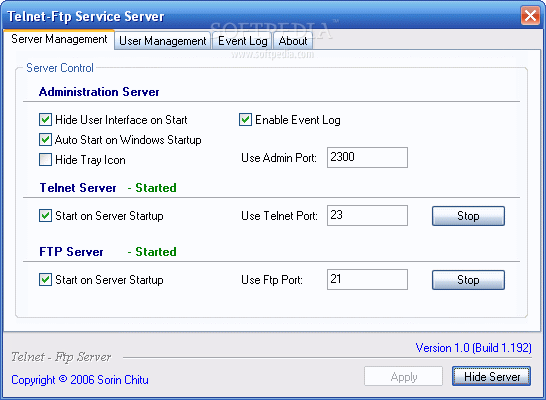This screenshot has width=546, height=400.
Task: Click the Version 1.0 (Build 1.192) text
Action: click(474, 348)
